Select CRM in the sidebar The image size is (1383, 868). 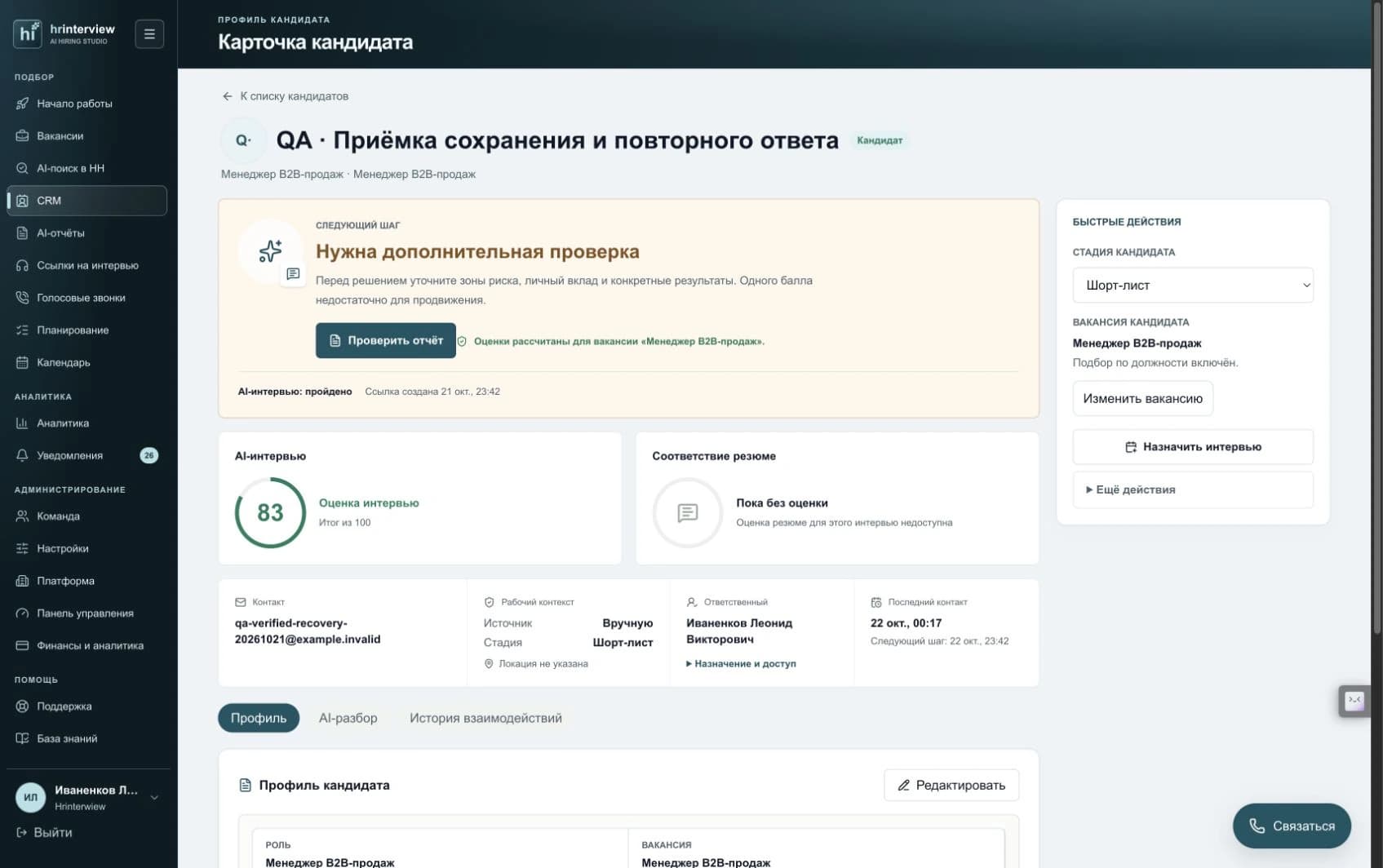point(86,201)
